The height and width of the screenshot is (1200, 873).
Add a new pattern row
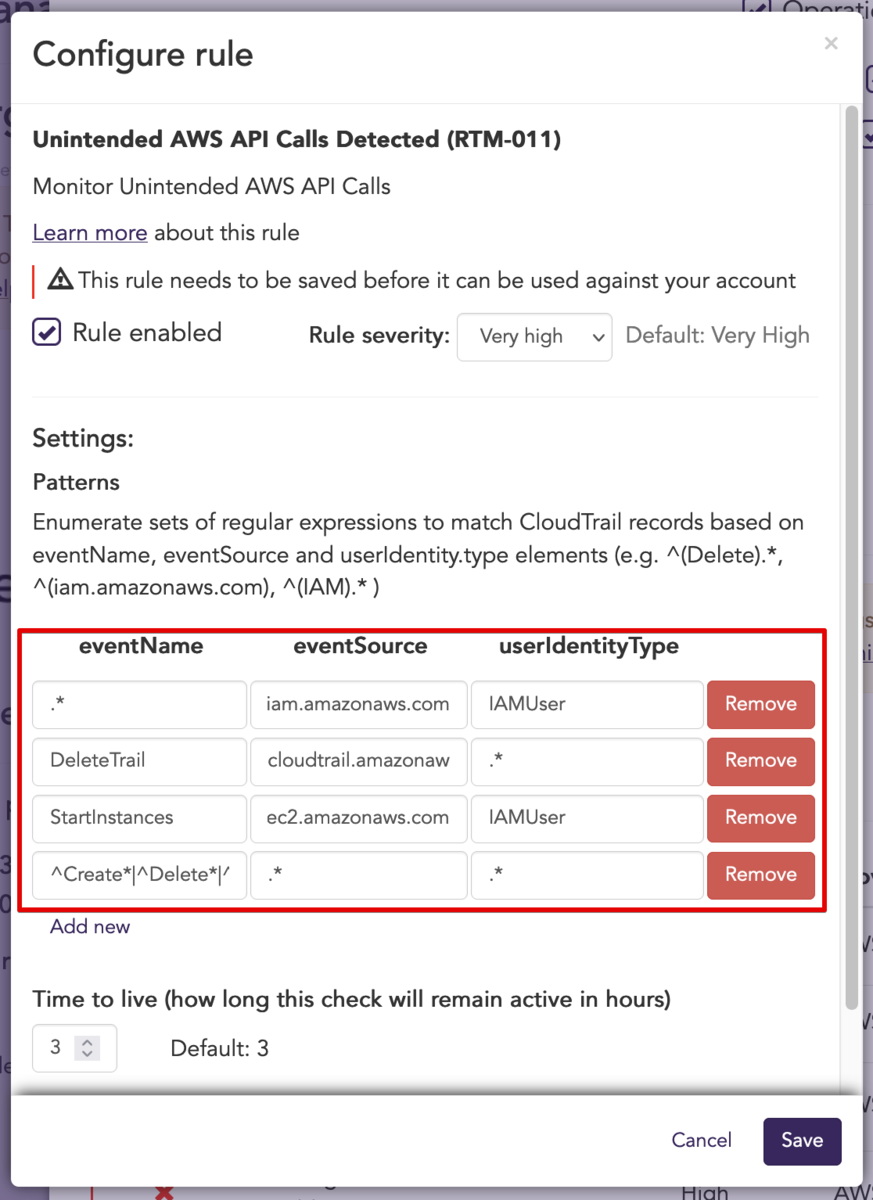click(90, 927)
